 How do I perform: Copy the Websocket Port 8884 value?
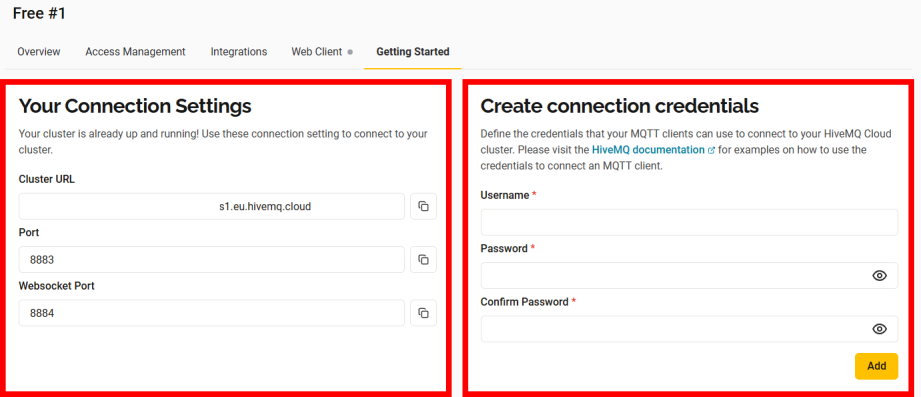tap(423, 313)
